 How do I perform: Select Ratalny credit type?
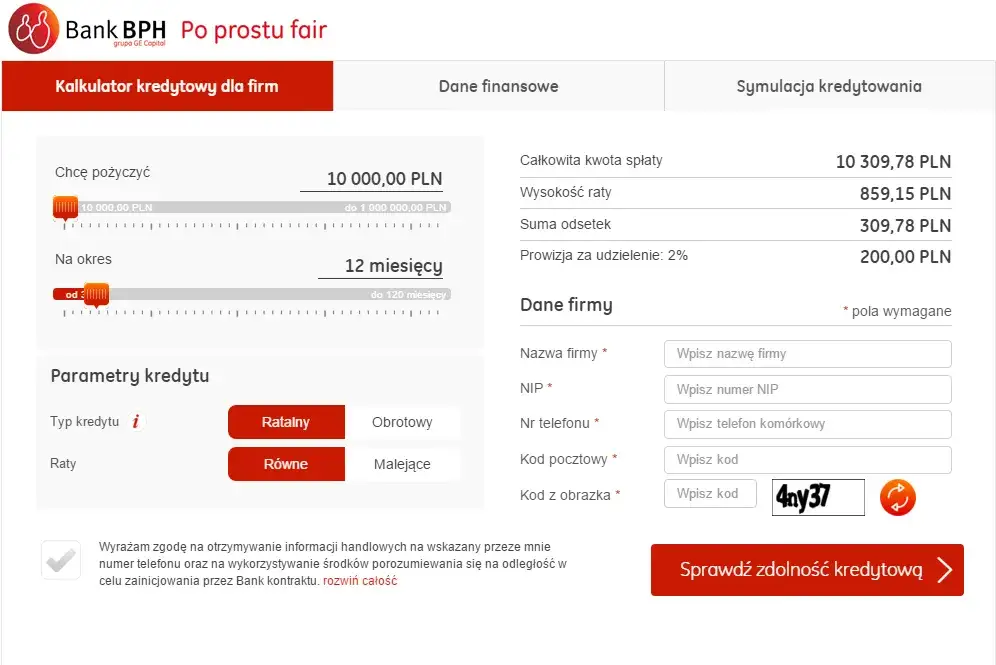[286, 422]
